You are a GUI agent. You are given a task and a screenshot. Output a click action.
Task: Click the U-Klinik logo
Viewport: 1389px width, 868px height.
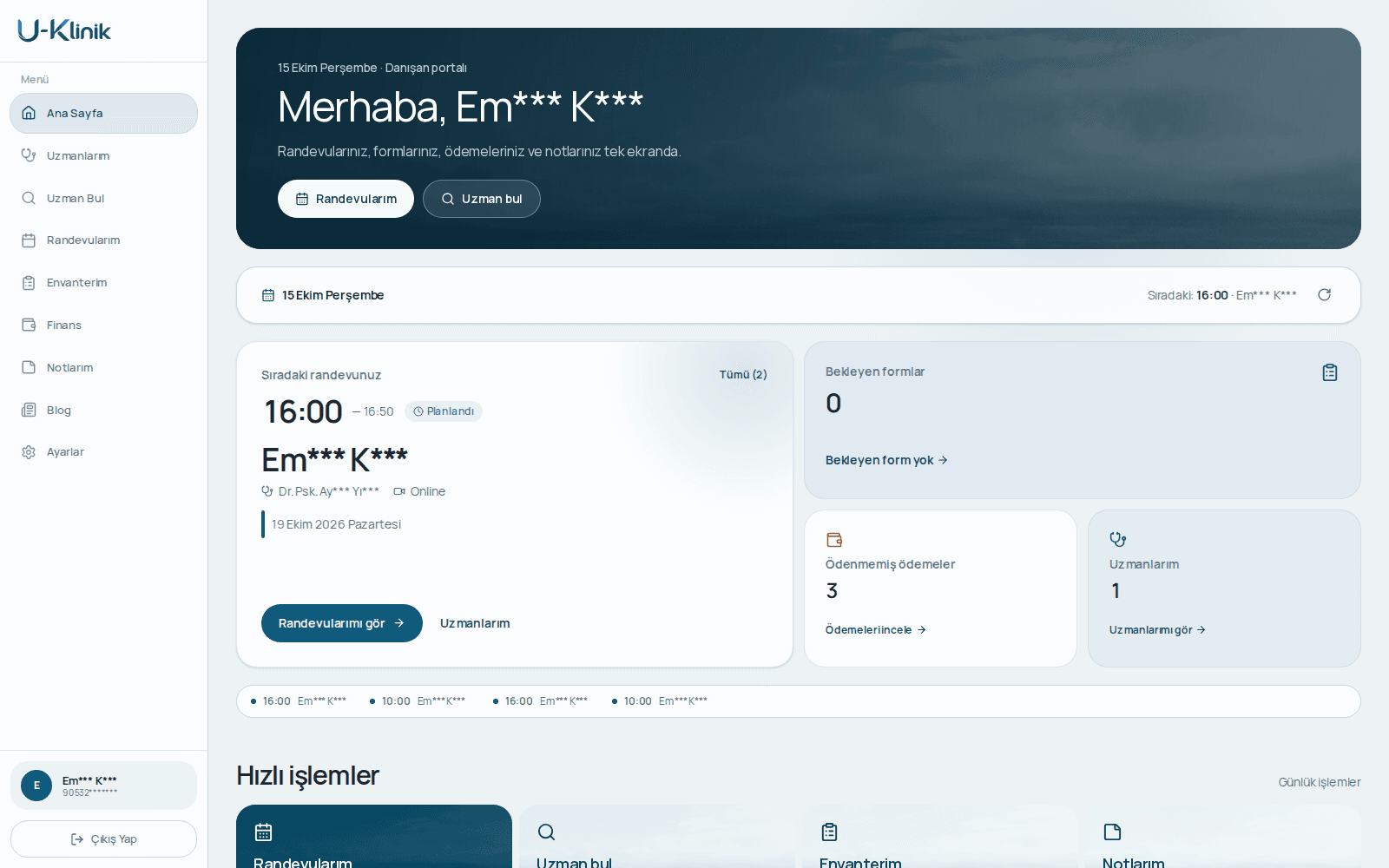tap(64, 31)
